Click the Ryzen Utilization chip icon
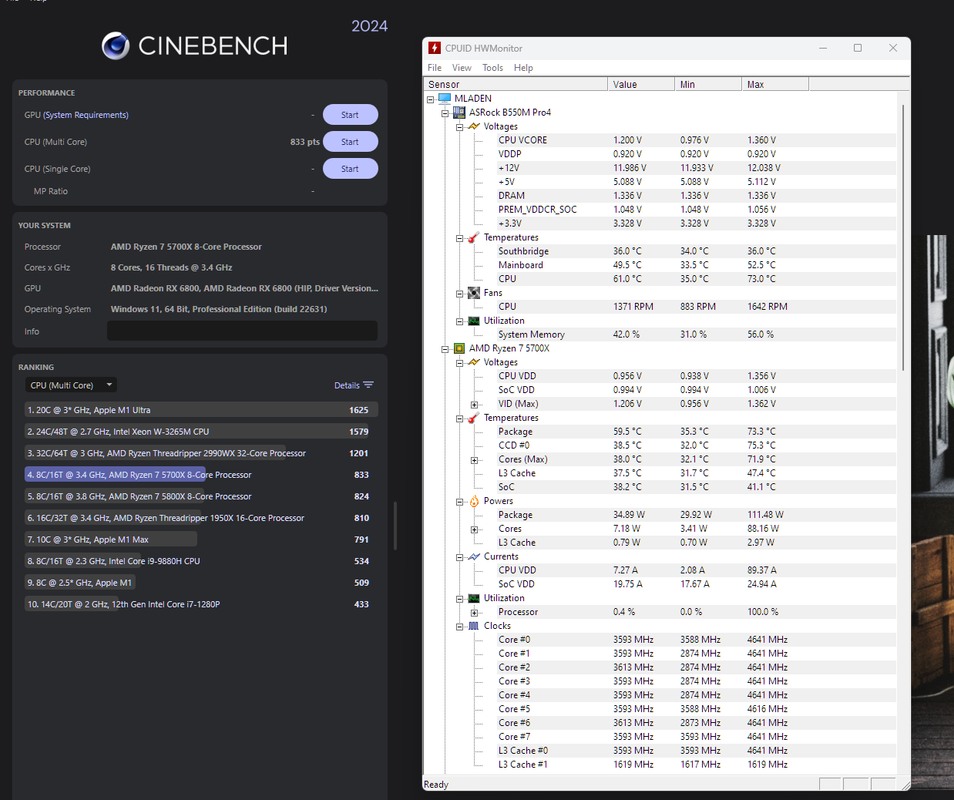The height and width of the screenshot is (800, 954). 473,598
